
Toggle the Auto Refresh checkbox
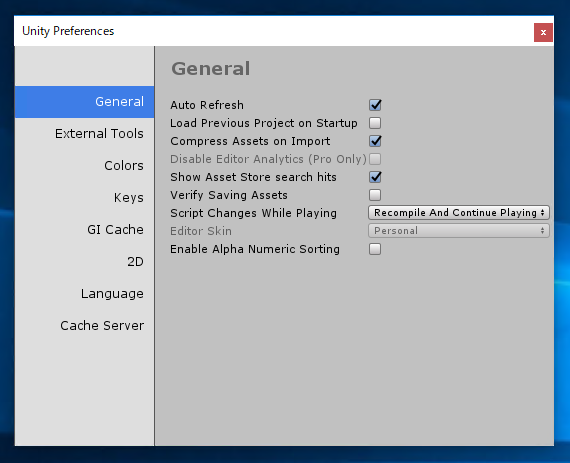coord(375,105)
